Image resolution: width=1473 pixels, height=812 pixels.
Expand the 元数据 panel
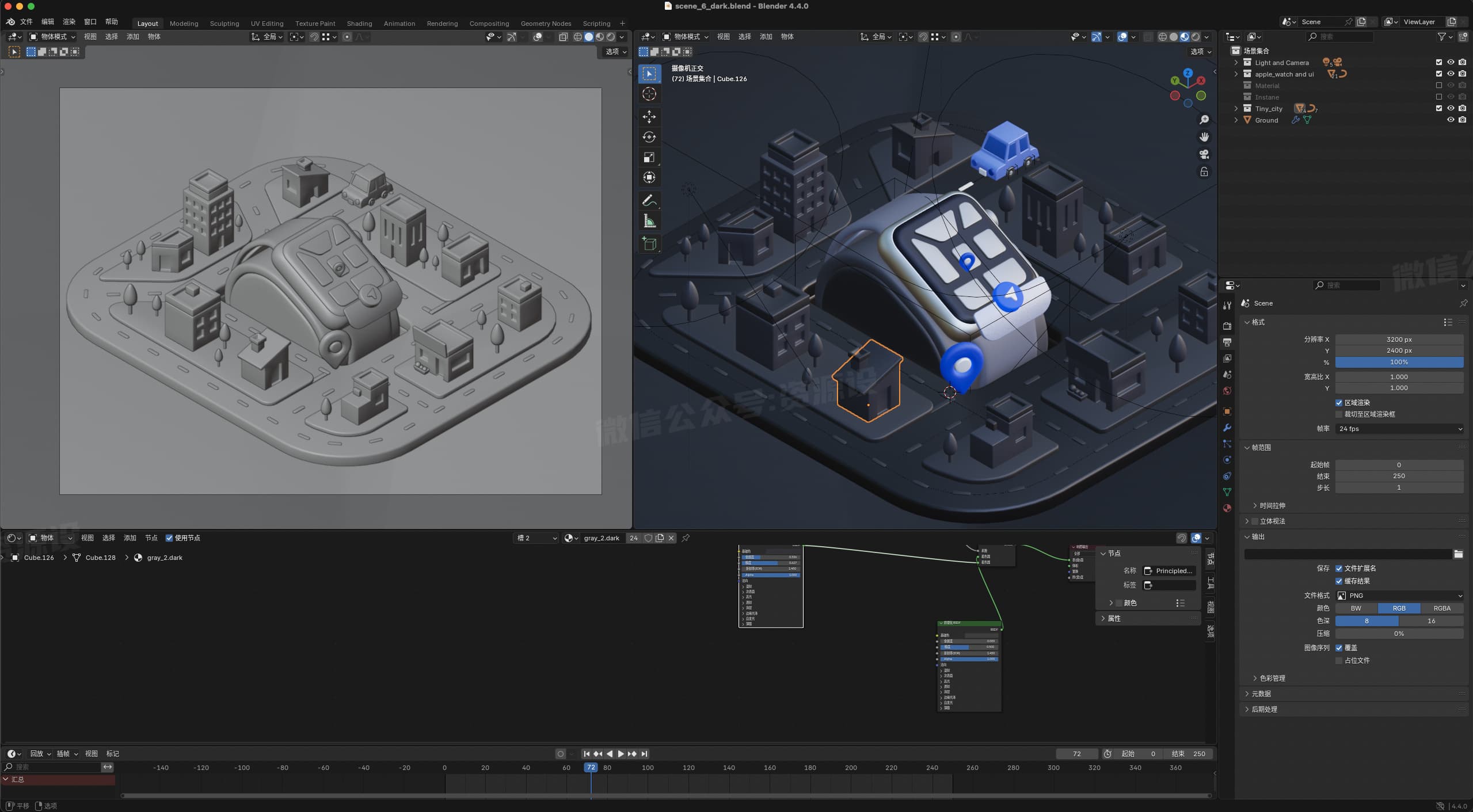pyautogui.click(x=1261, y=694)
